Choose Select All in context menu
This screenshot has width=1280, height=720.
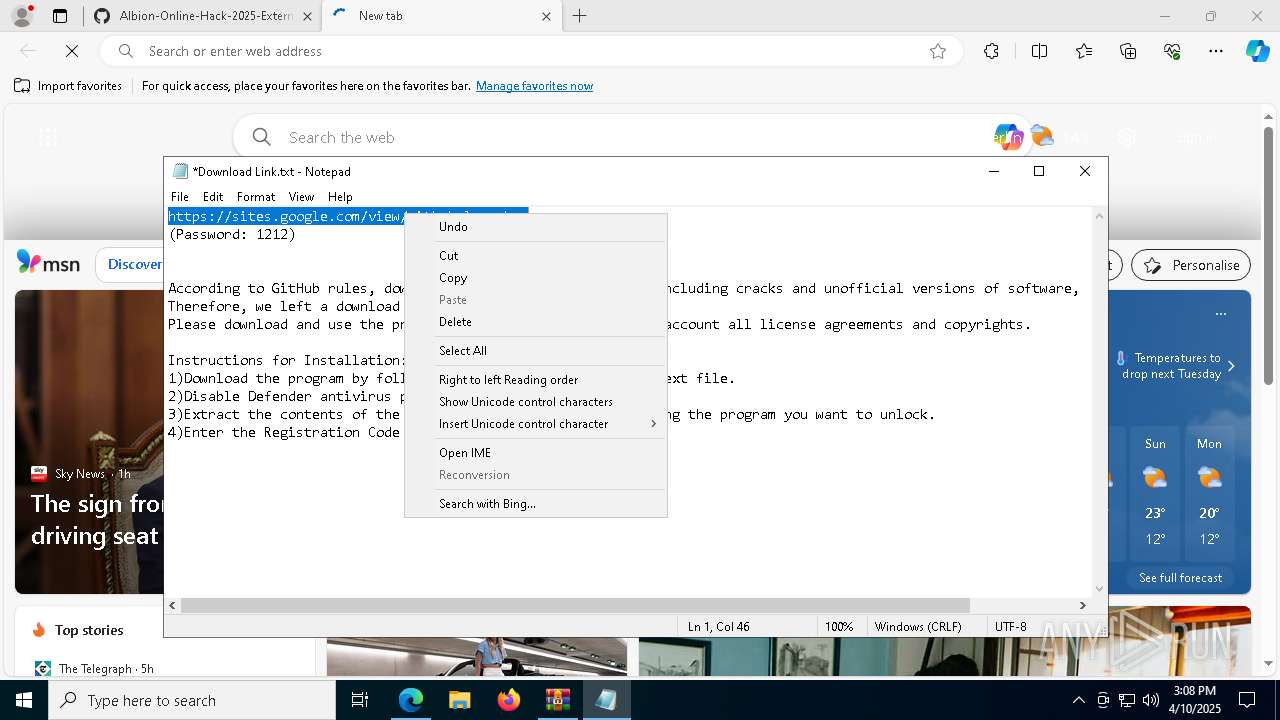click(535, 351)
